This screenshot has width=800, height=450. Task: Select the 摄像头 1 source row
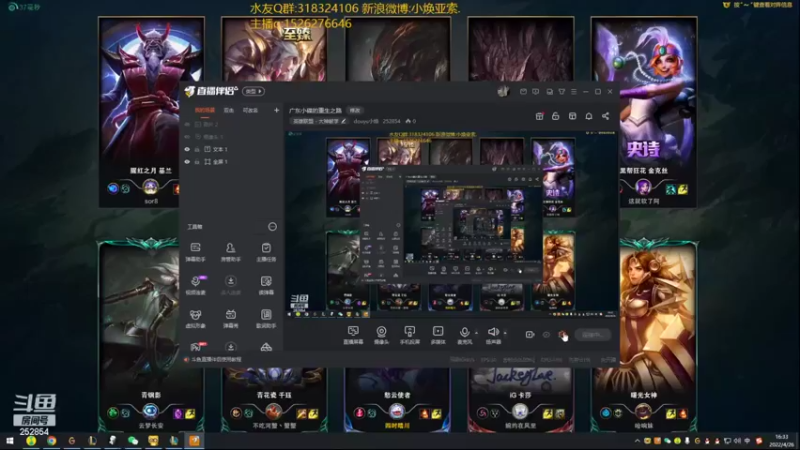click(x=231, y=137)
